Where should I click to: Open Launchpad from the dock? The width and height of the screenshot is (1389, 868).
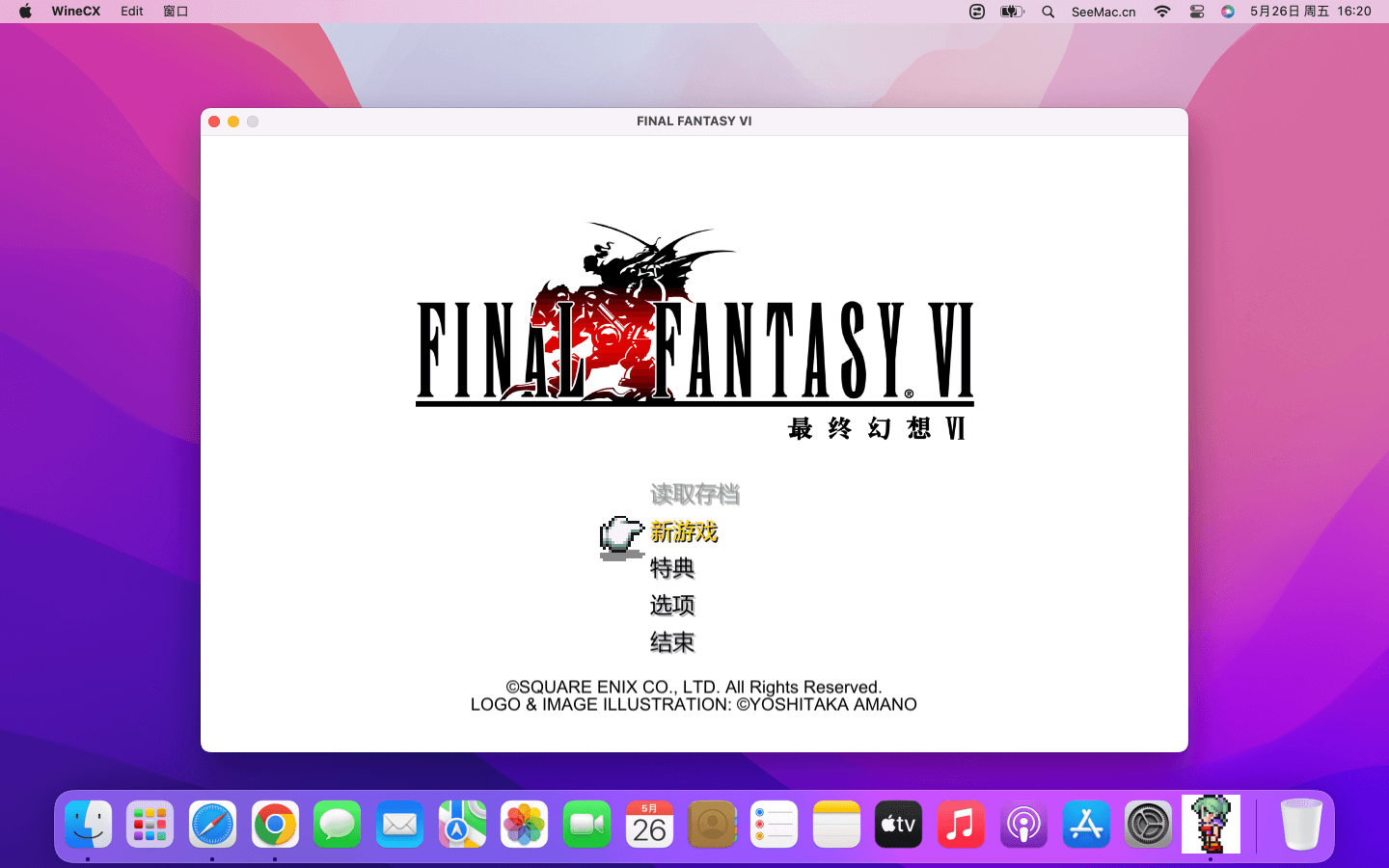coord(150,825)
